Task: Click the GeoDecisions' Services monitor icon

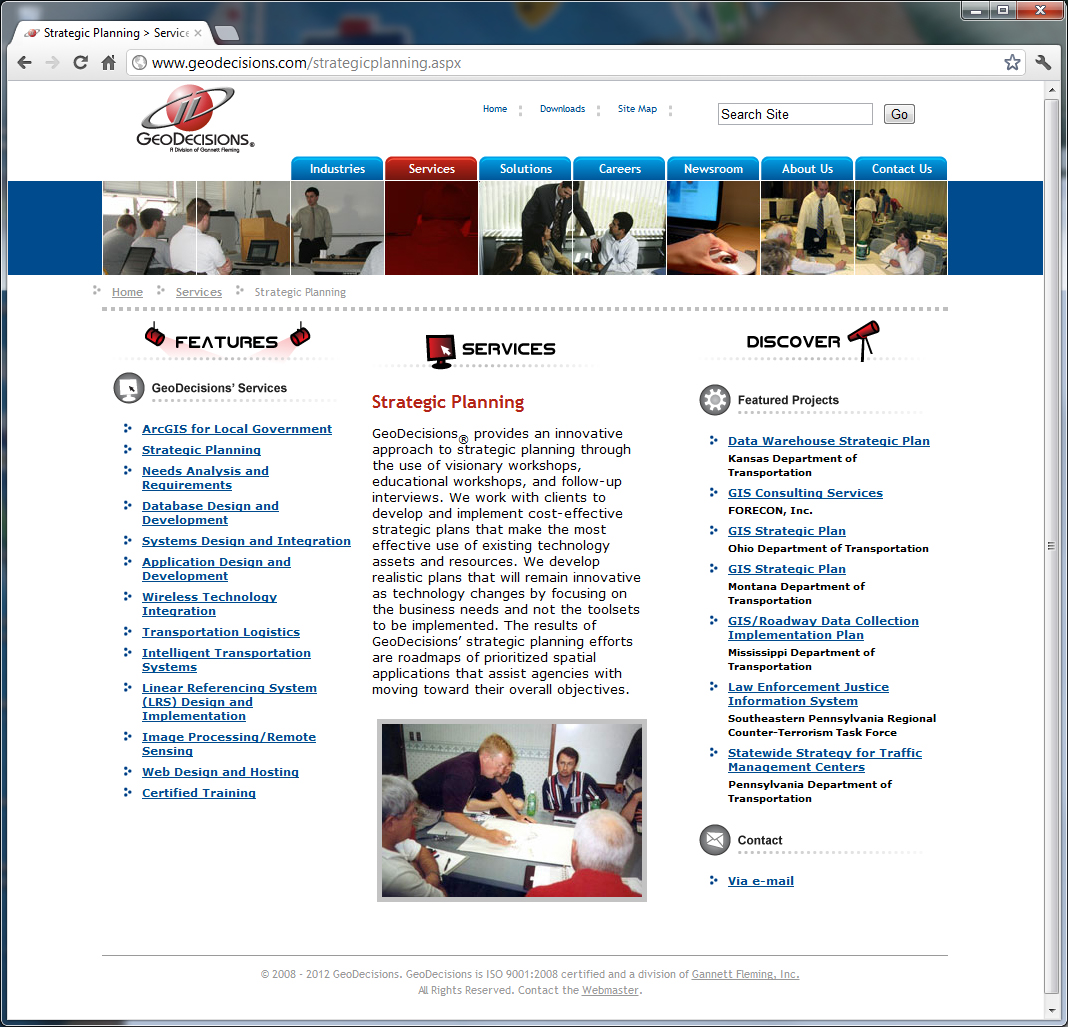Action: click(x=129, y=388)
